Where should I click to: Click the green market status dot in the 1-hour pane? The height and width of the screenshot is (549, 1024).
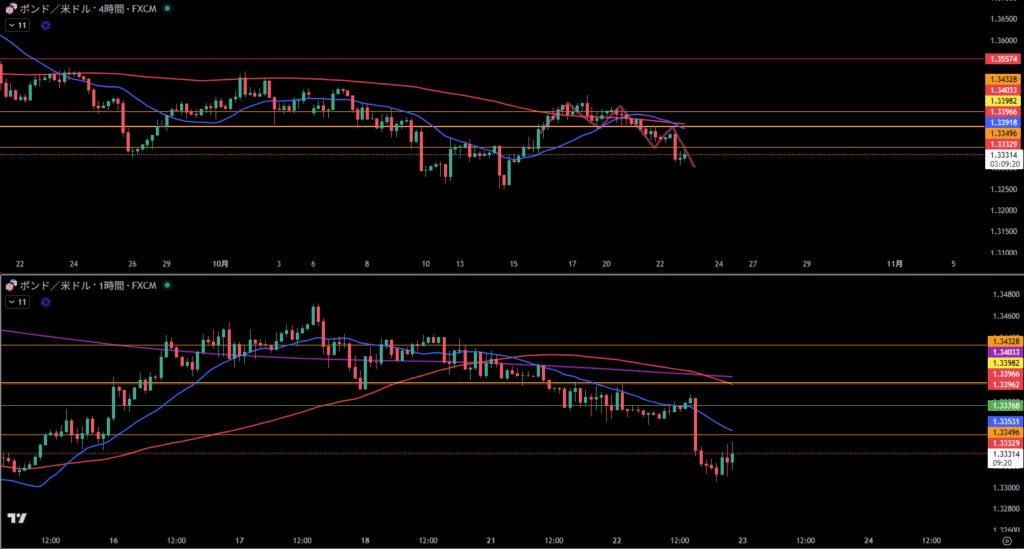point(167,286)
